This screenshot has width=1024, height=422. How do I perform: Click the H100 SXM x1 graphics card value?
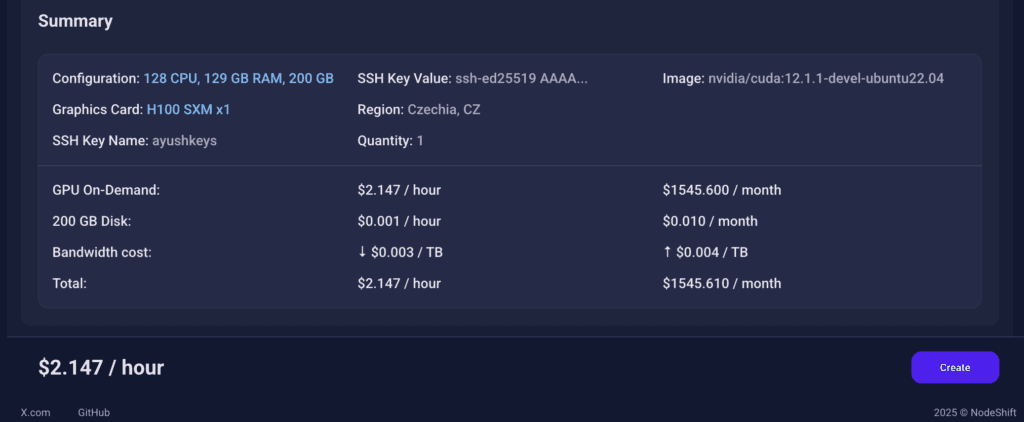pyautogui.click(x=195, y=109)
